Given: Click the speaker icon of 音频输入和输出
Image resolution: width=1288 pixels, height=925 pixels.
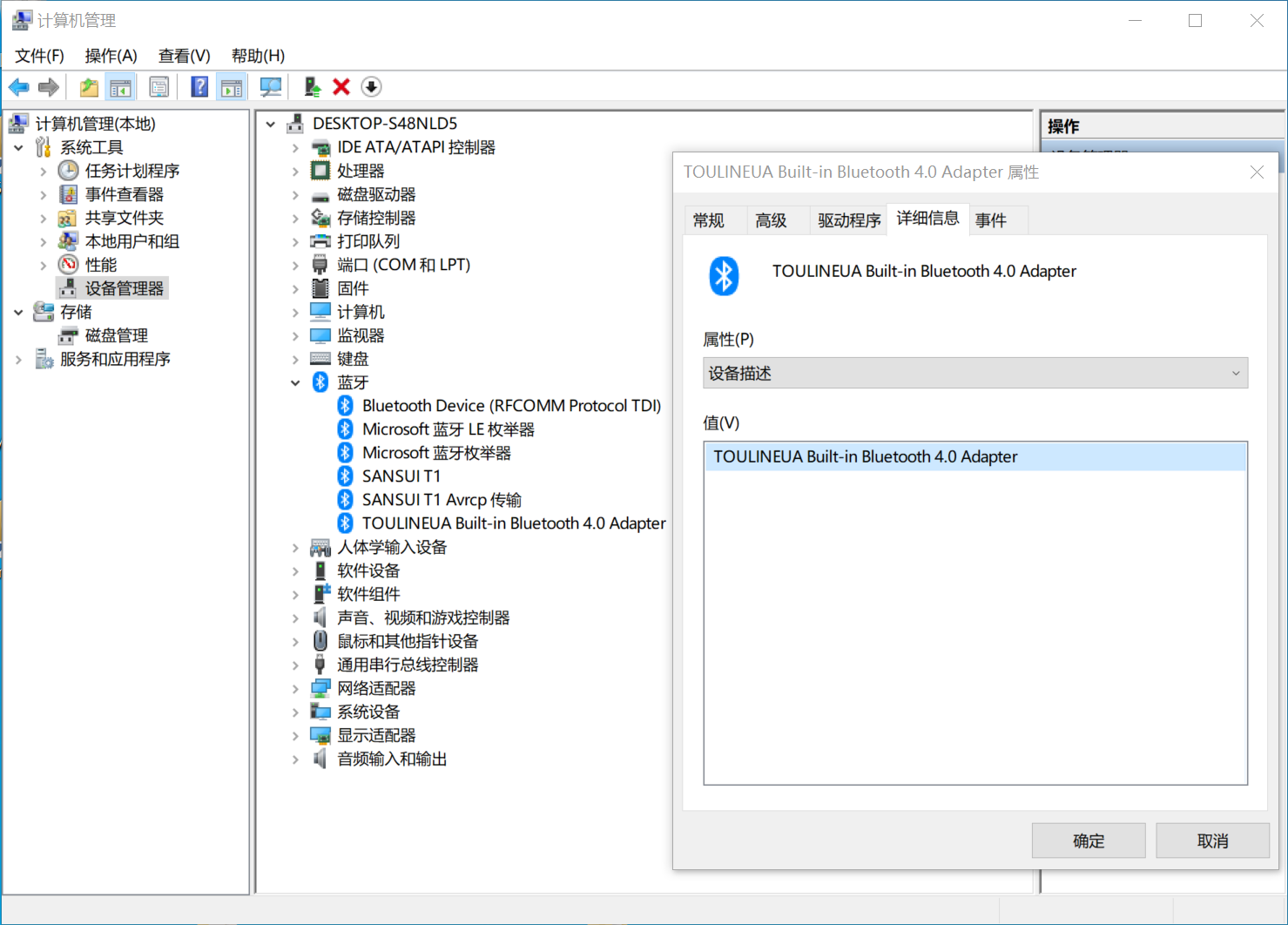Looking at the screenshot, I should click(x=320, y=758).
